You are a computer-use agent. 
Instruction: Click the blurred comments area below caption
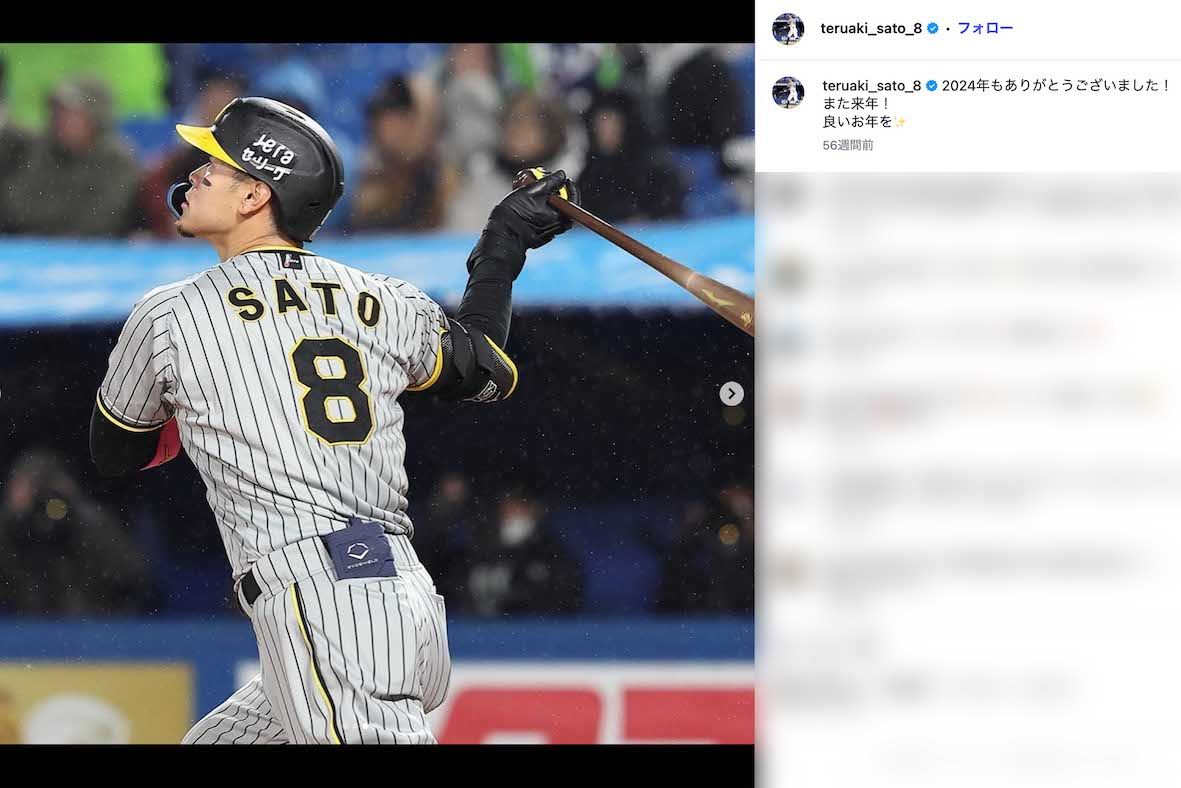(968, 480)
